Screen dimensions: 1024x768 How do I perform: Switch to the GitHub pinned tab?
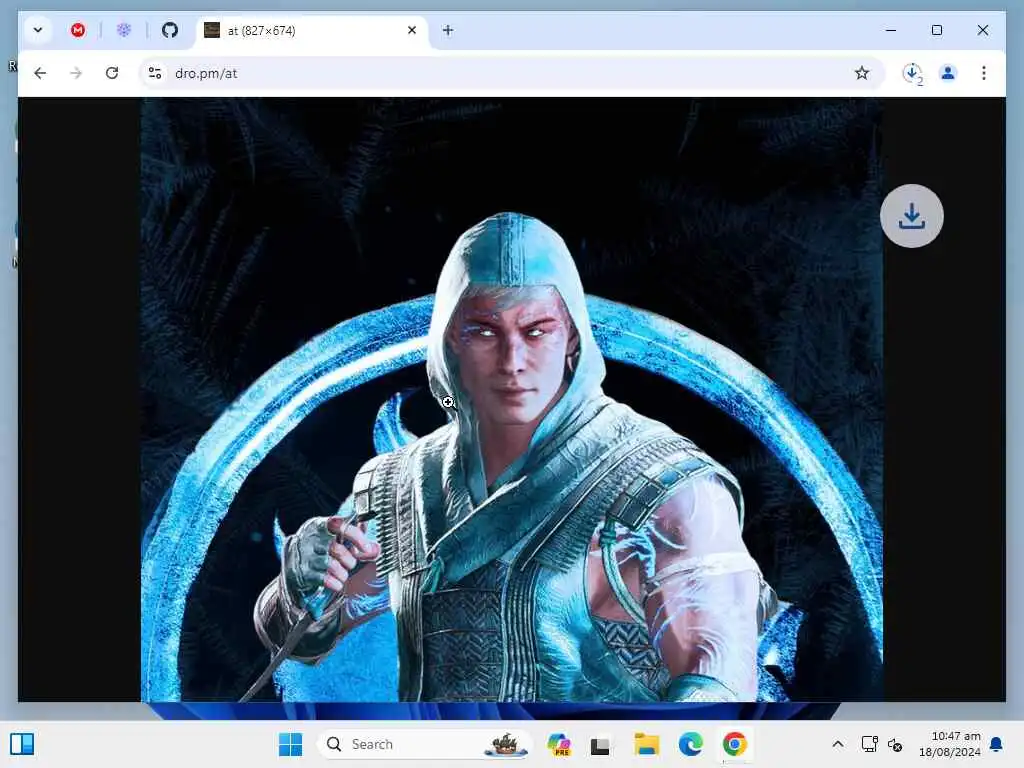click(170, 30)
